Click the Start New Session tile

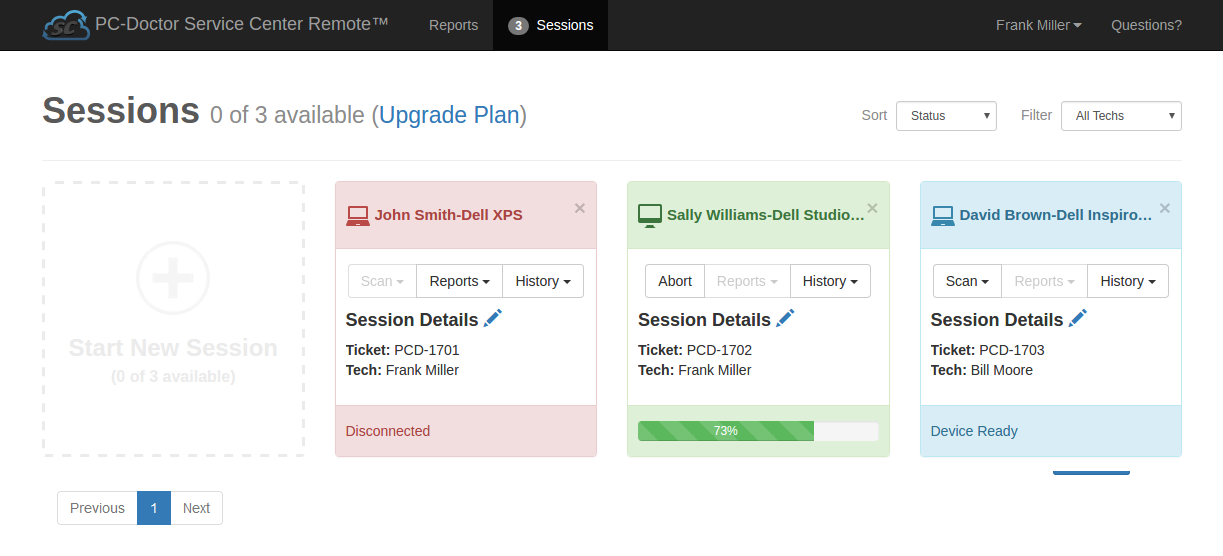173,319
